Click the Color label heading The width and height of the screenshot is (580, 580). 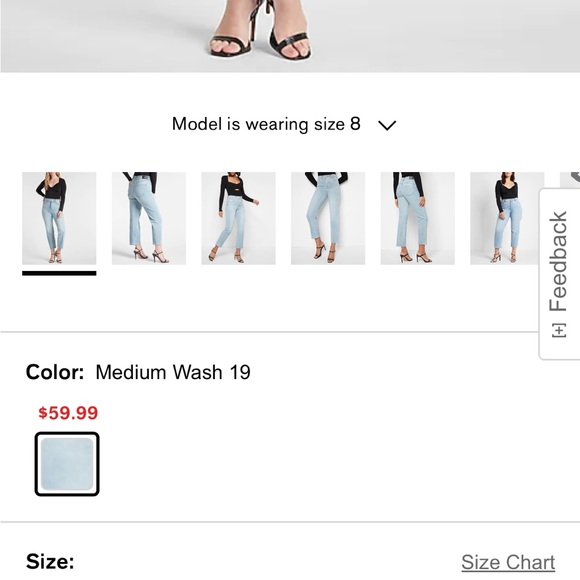click(55, 372)
